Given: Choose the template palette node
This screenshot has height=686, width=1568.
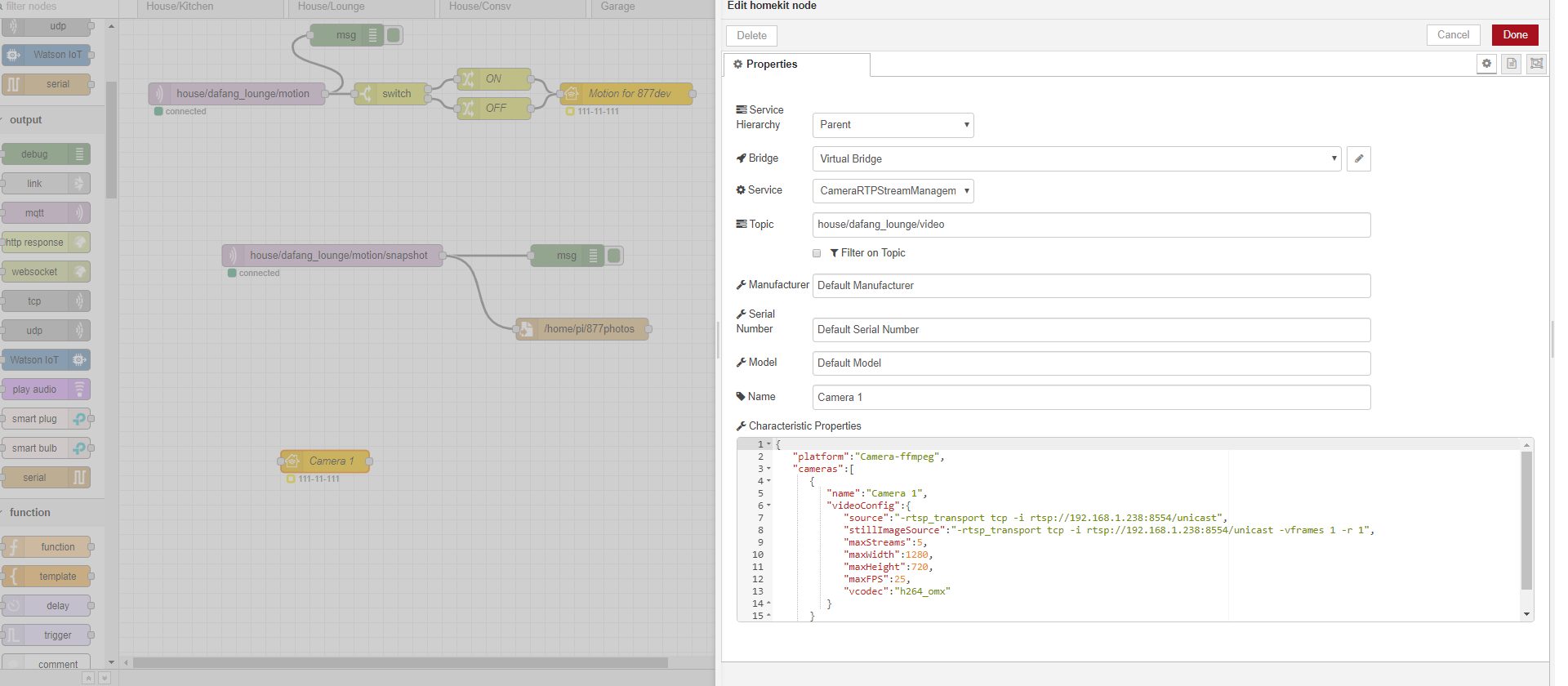Looking at the screenshot, I should (46, 577).
